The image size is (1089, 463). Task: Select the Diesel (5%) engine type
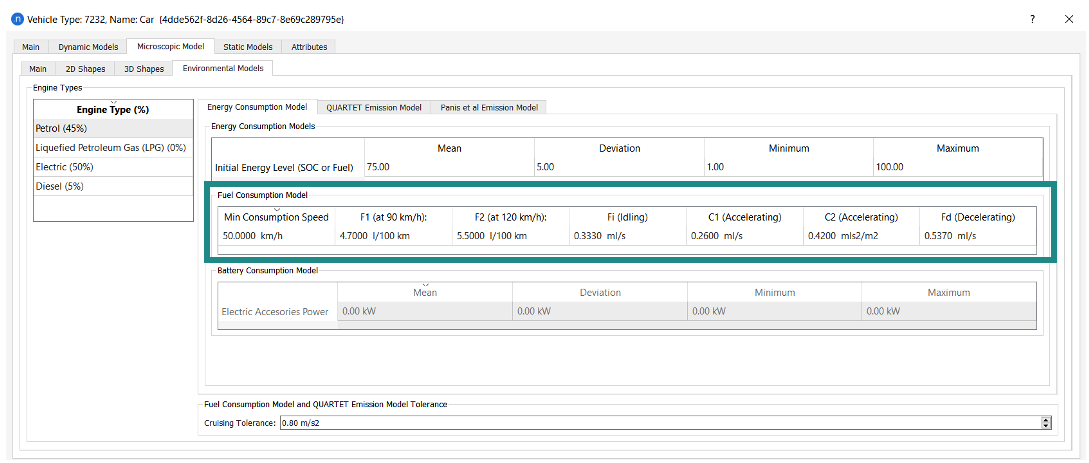pyautogui.click(x=113, y=187)
